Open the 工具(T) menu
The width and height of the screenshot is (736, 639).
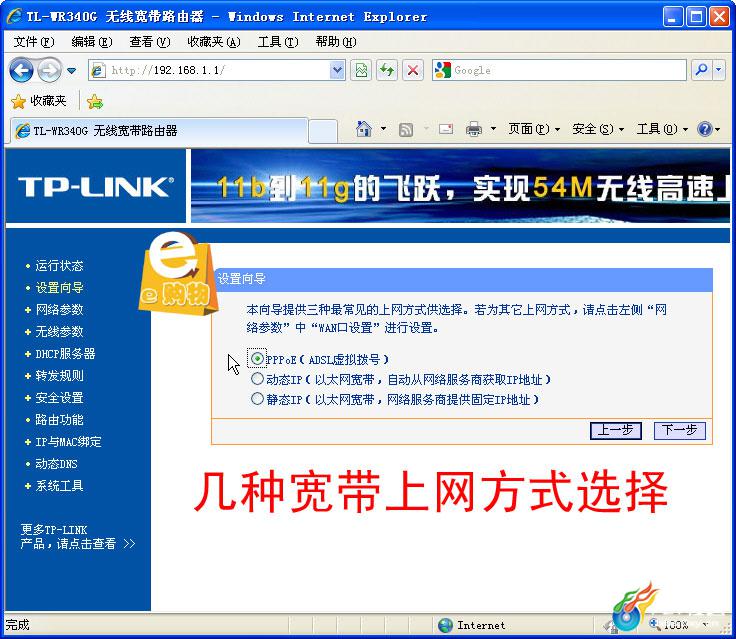pos(278,42)
